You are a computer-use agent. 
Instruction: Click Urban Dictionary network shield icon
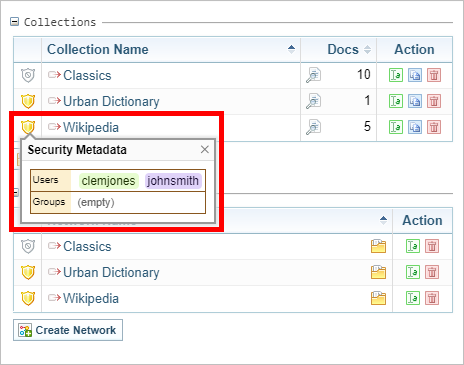(x=28, y=272)
